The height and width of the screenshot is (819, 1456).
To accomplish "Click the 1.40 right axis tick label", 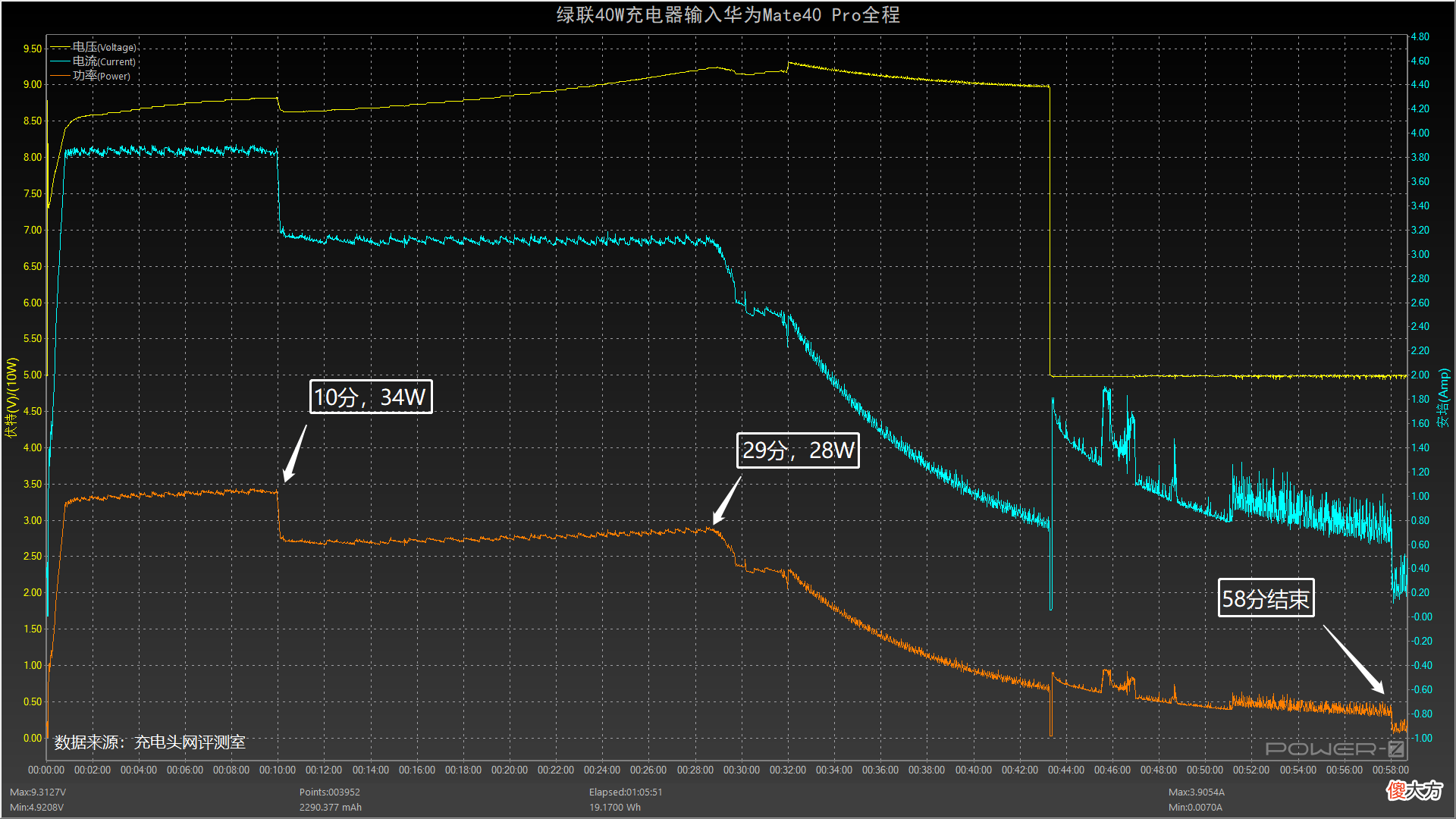I will coord(1420,448).
